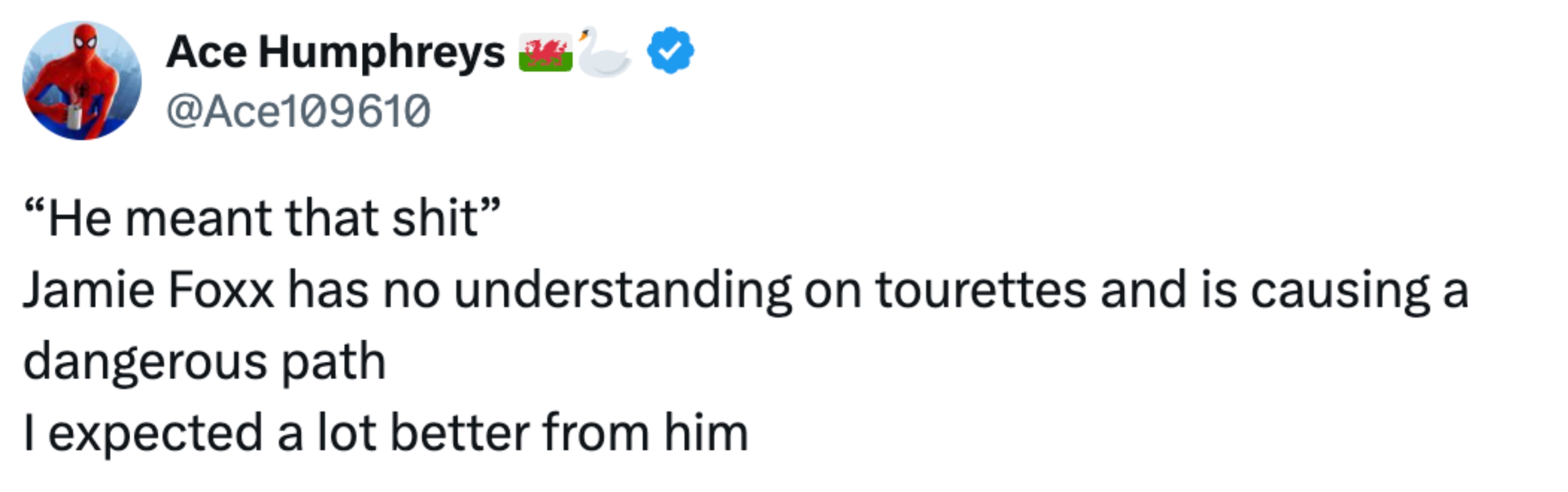Click the name "Jamie Foxx" in the tweet
Image resolution: width=1568 pixels, height=492 pixels.
pyautogui.click(x=148, y=290)
